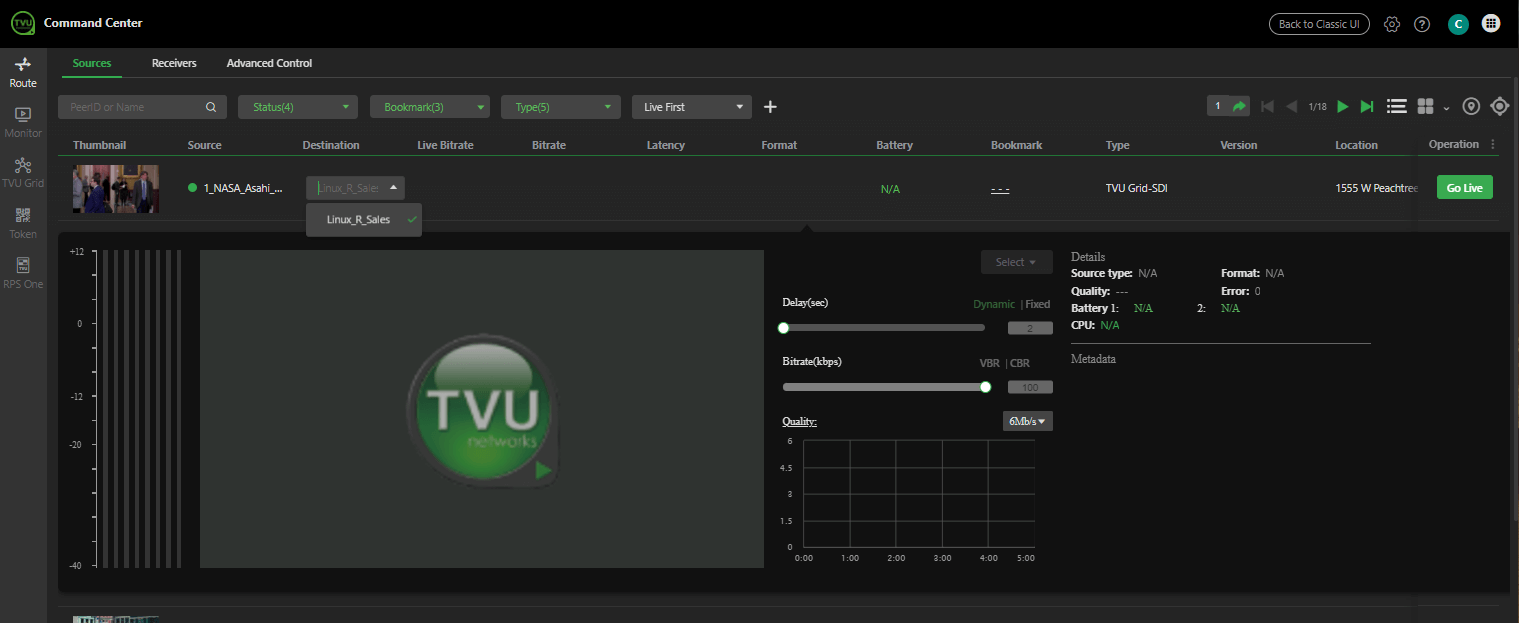Open the apps grid launcher icon
The height and width of the screenshot is (623, 1519).
(x=1490, y=24)
